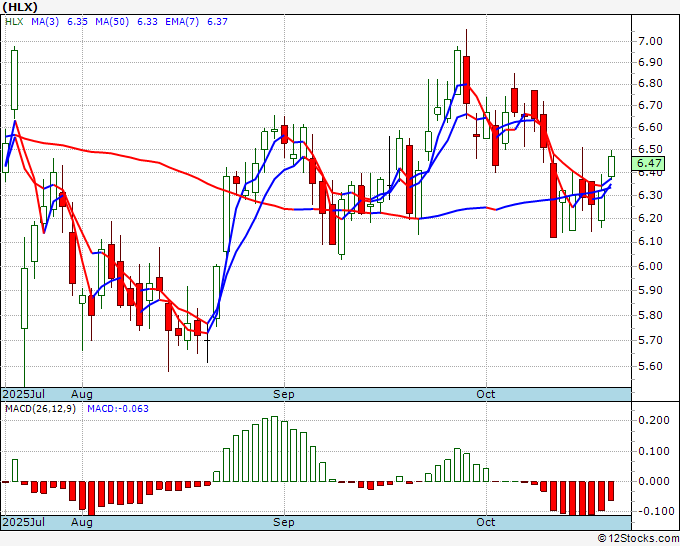This screenshot has width=680, height=546.
Task: Click the 5.60 price axis label
Action: [650, 366]
